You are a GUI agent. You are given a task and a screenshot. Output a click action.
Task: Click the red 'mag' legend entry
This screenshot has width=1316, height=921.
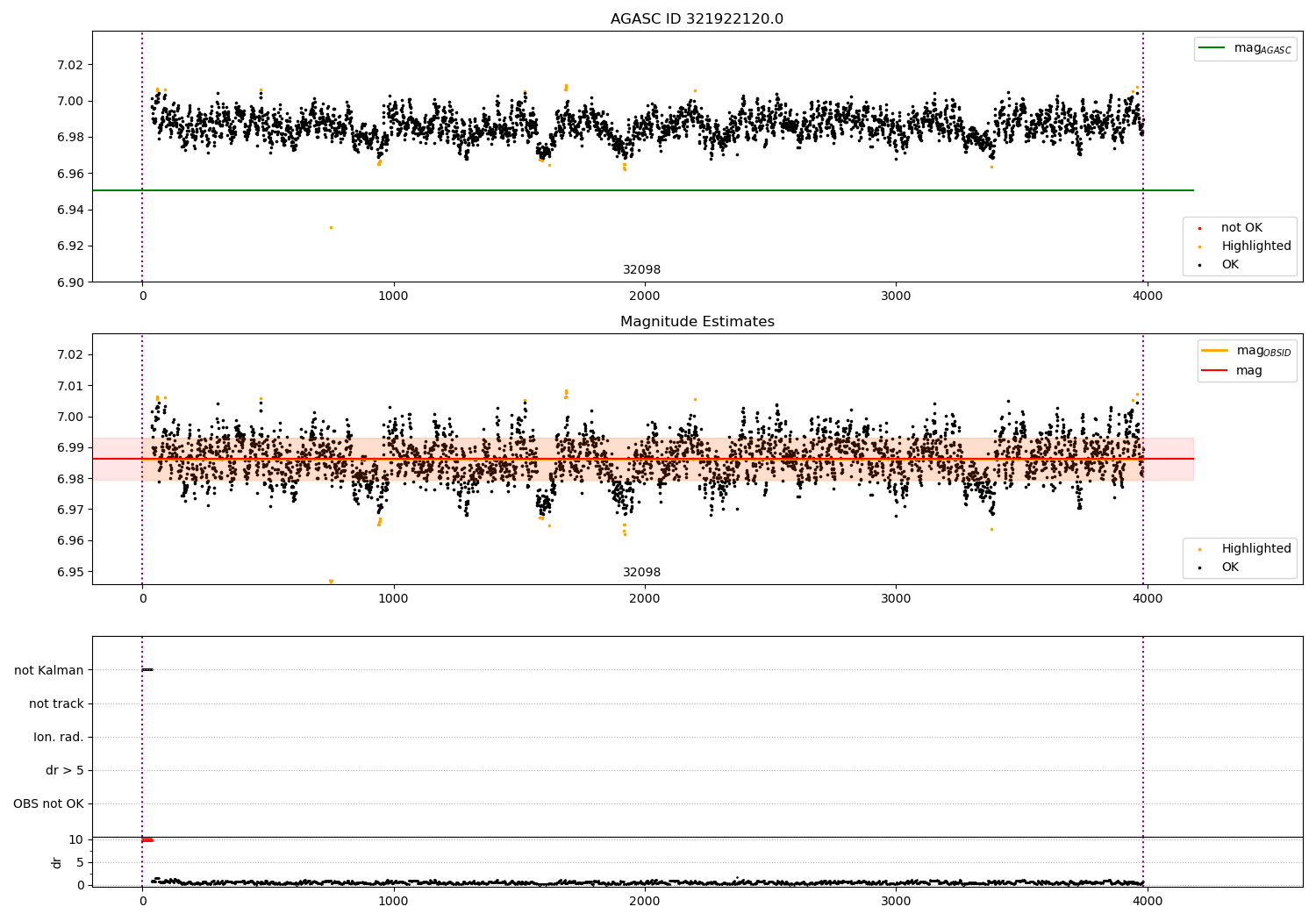pos(1232,371)
